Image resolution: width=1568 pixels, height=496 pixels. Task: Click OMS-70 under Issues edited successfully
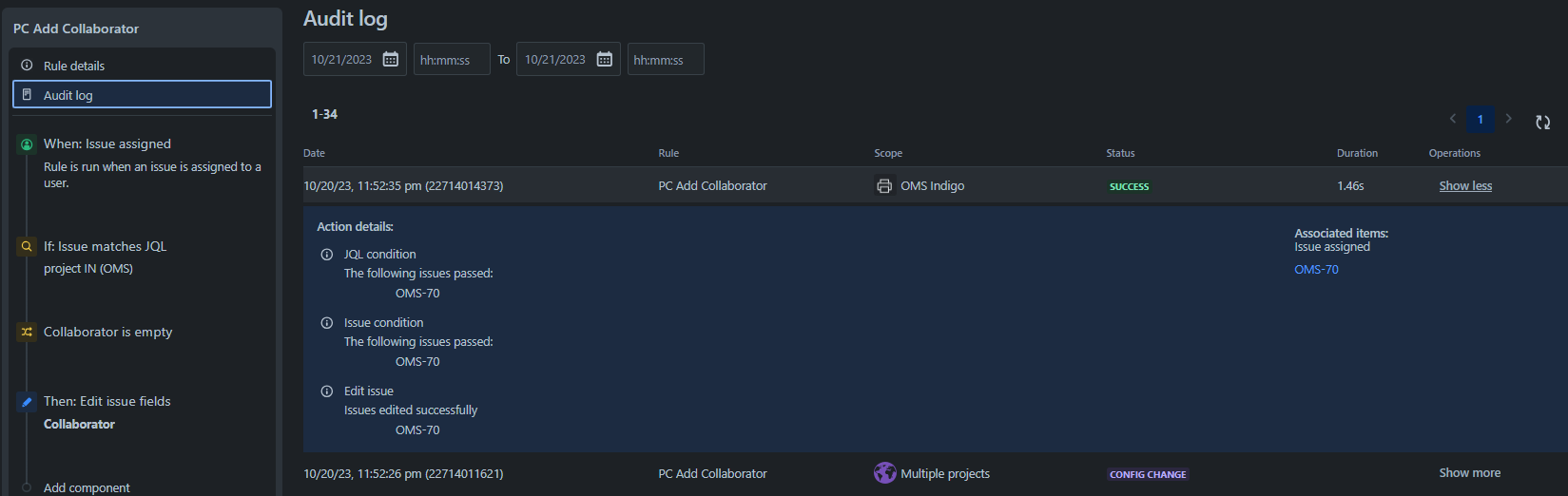417,430
